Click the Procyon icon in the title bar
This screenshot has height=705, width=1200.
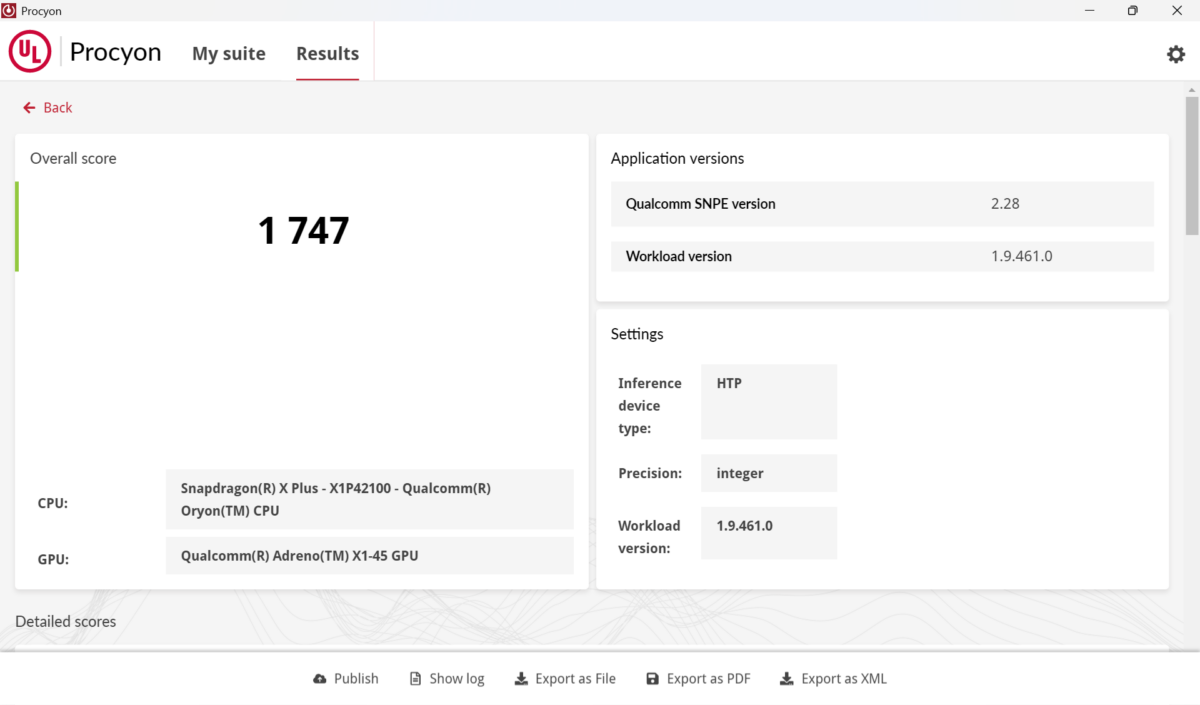9,10
